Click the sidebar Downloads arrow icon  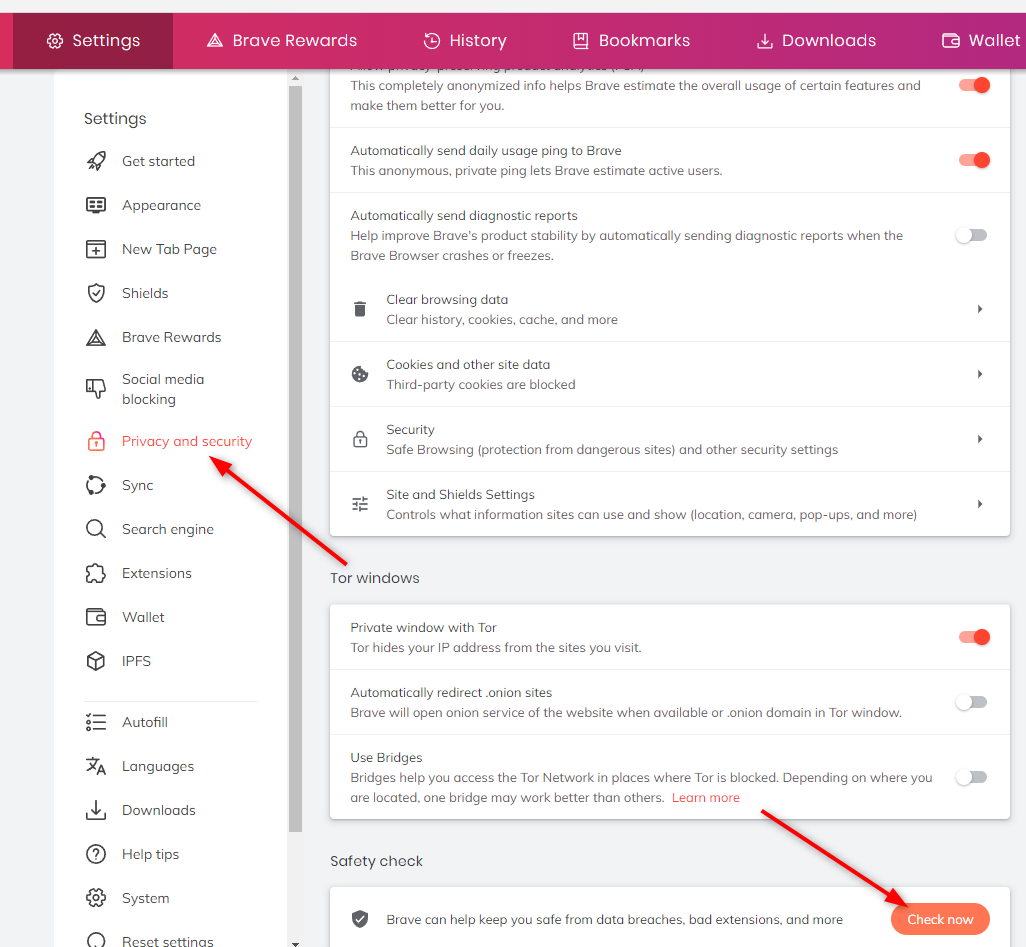(96, 810)
